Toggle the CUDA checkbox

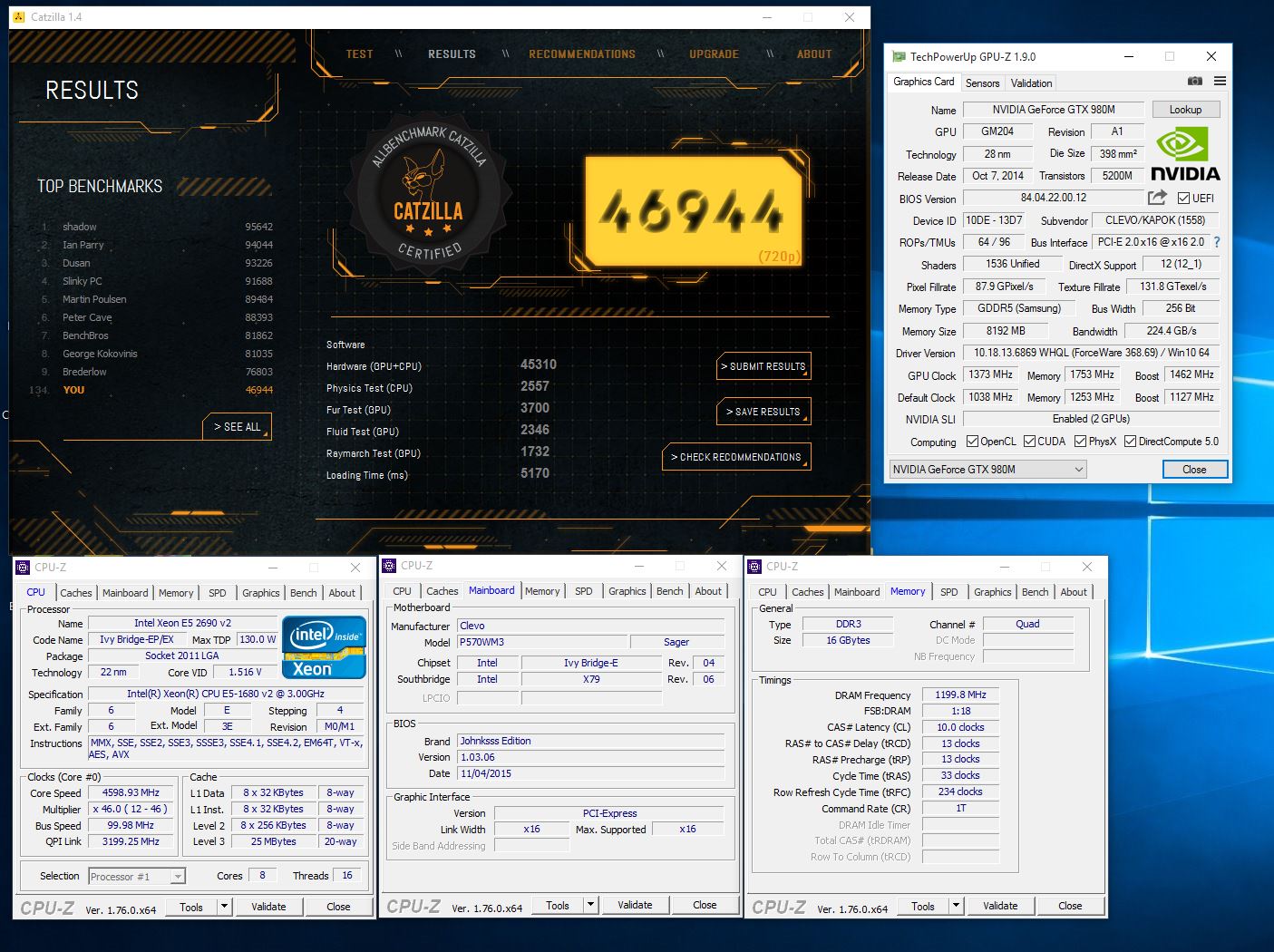coord(1029,442)
